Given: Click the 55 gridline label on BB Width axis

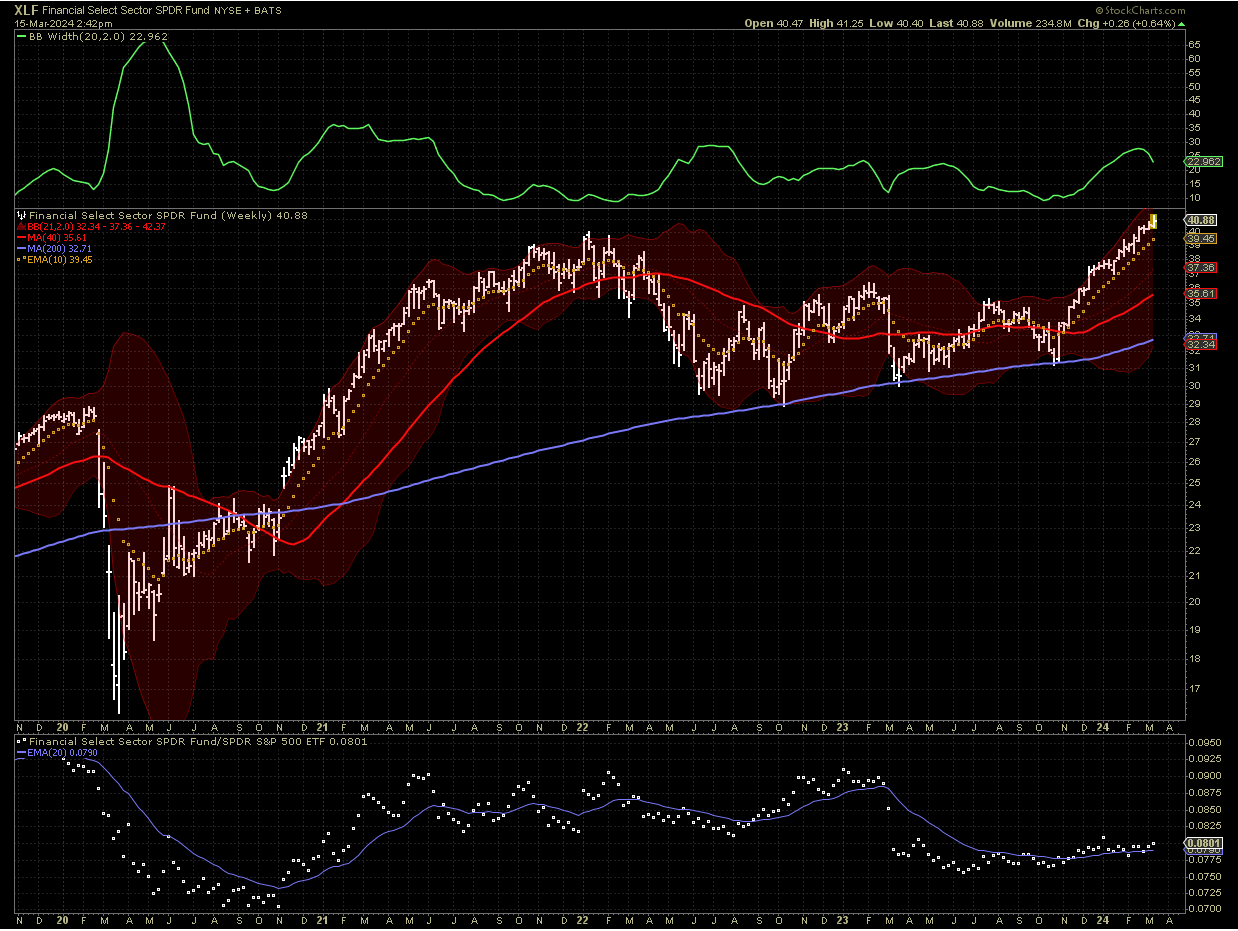Looking at the screenshot, I should (x=1194, y=72).
